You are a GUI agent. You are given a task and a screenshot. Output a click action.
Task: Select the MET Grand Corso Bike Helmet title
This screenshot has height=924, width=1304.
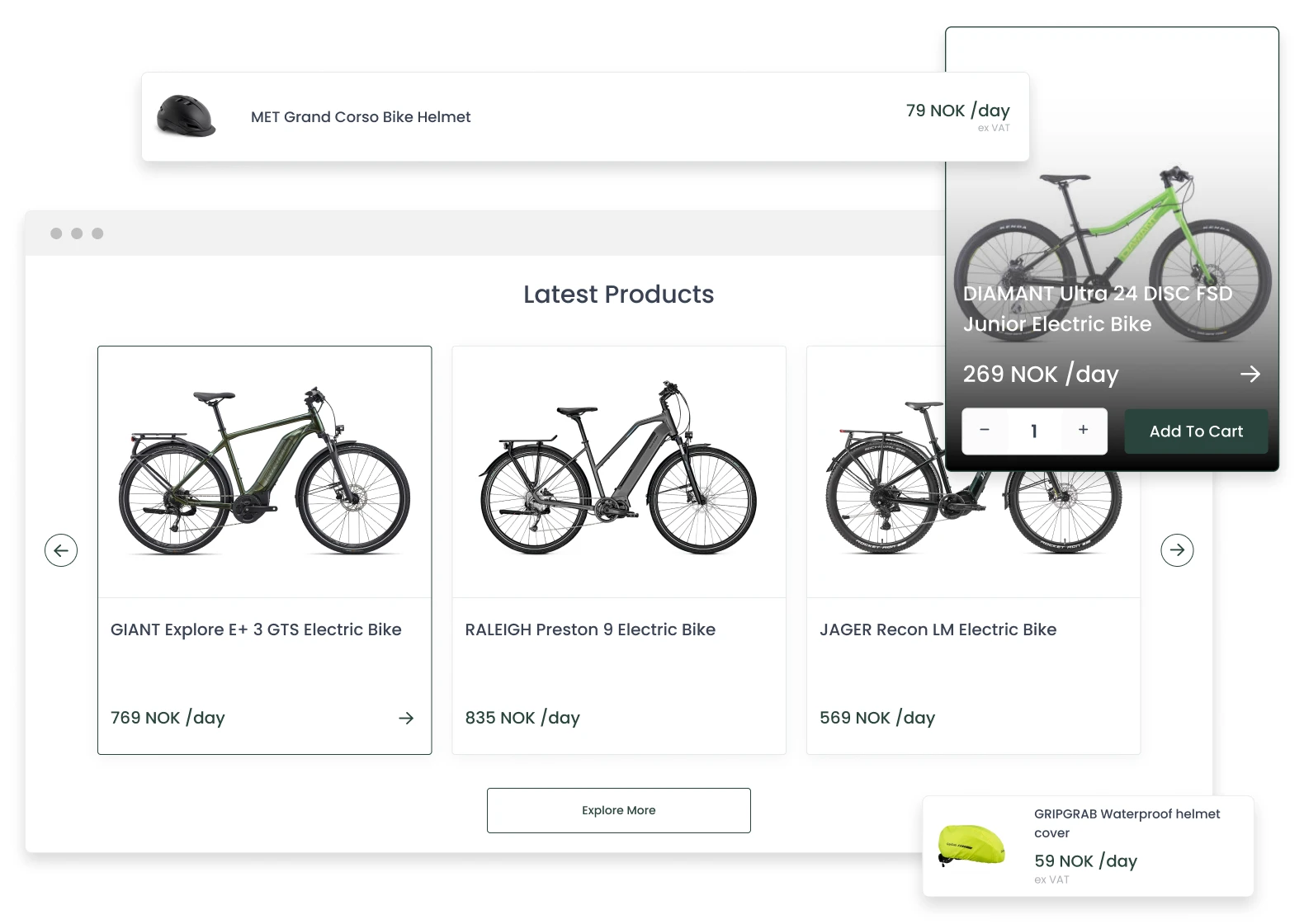pos(361,117)
